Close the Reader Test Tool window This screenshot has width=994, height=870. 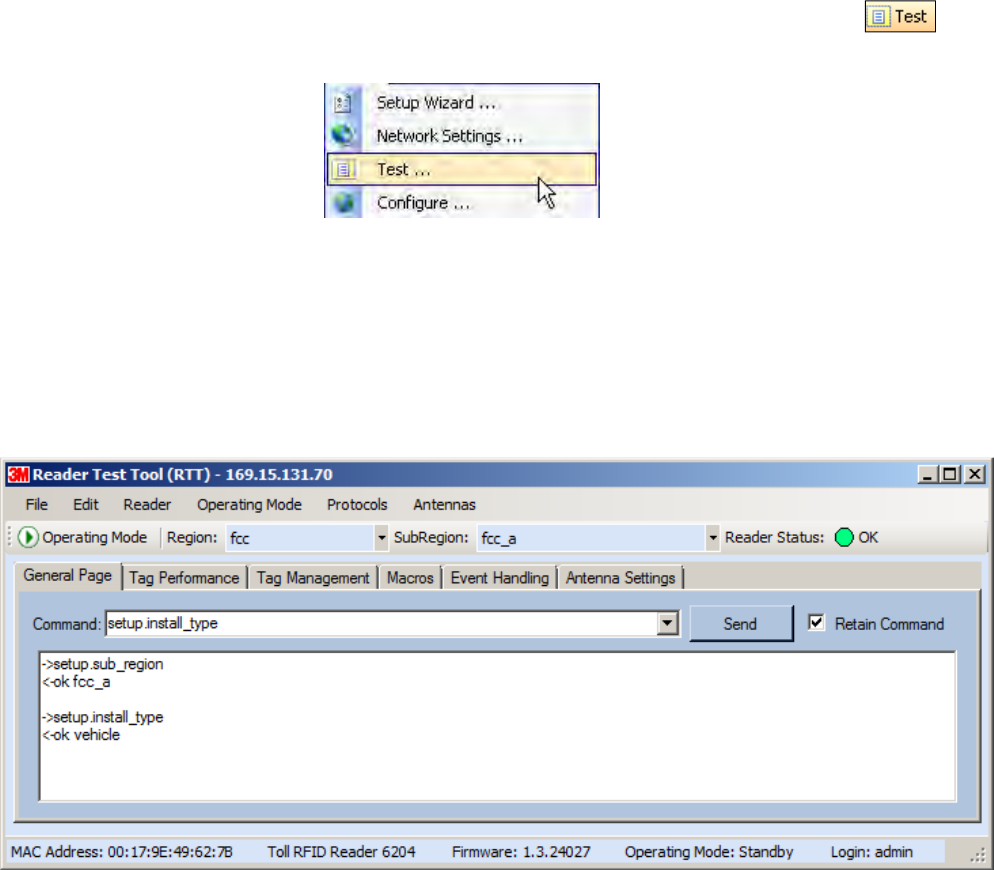[x=975, y=474]
